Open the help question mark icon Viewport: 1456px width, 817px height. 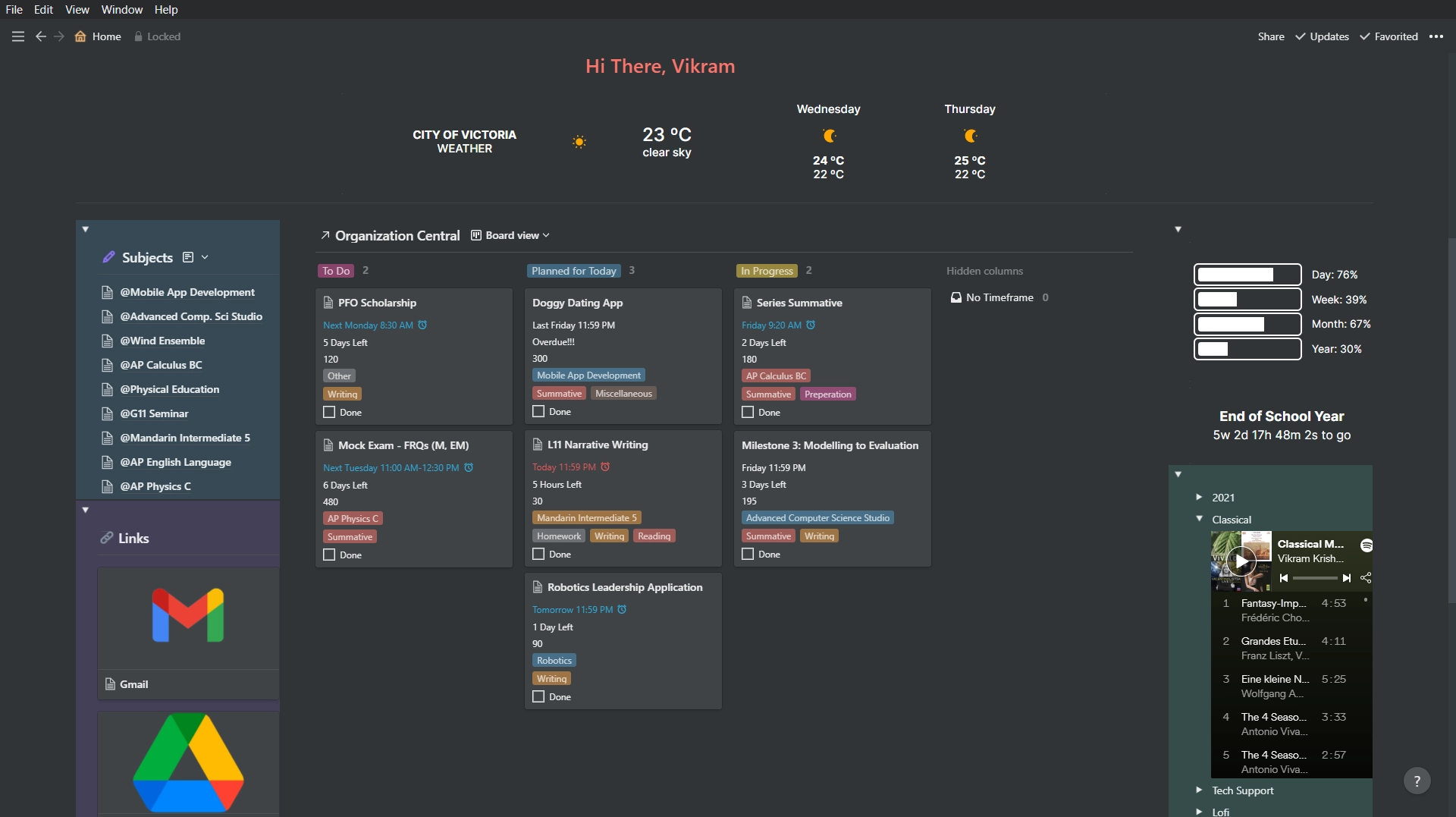(x=1417, y=780)
